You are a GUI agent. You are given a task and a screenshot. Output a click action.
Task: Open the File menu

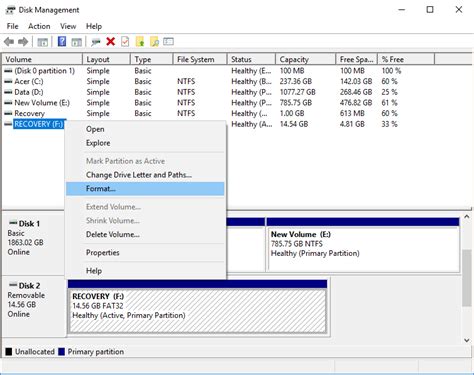[13, 26]
